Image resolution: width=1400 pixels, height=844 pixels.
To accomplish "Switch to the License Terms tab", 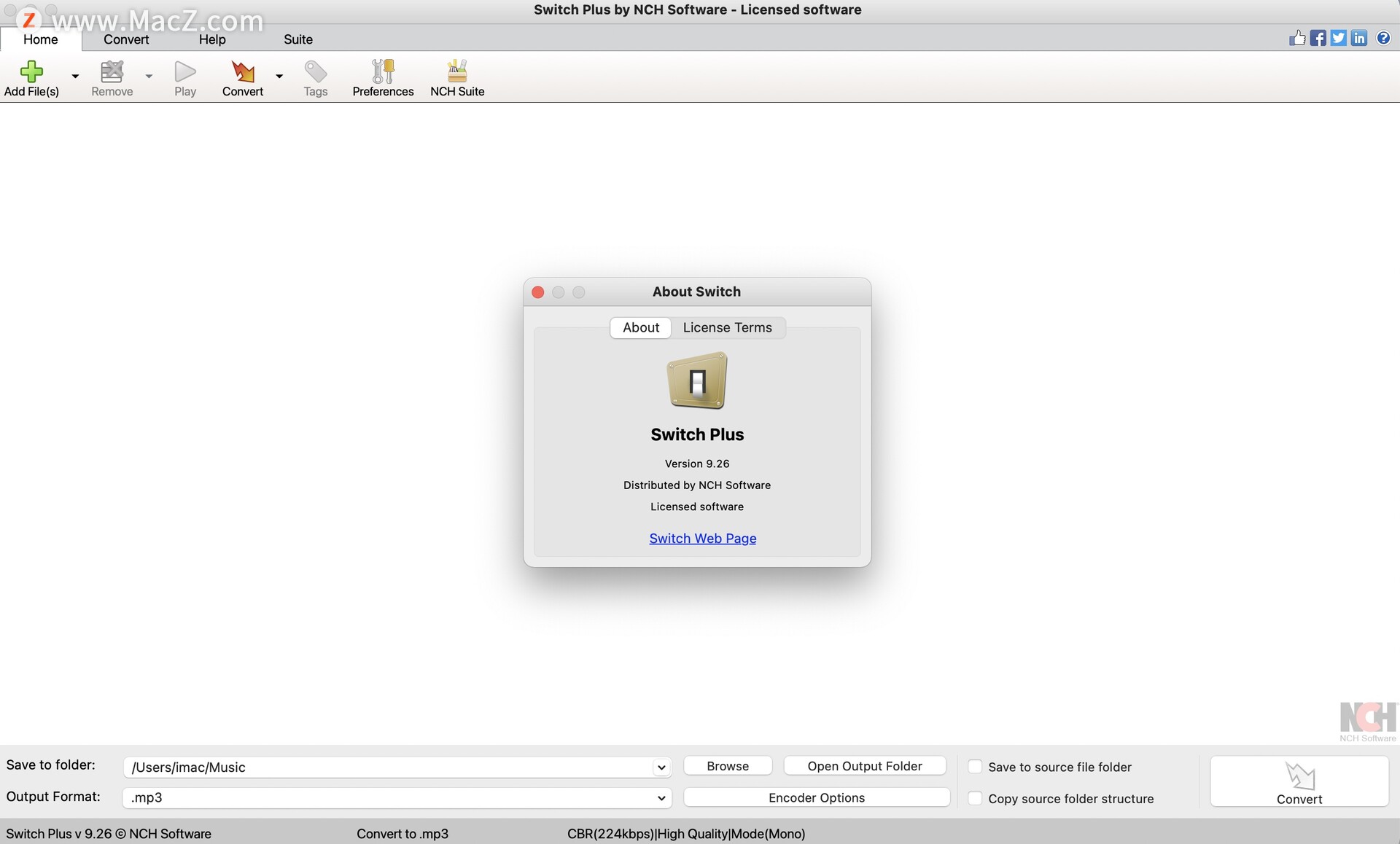I will (727, 327).
